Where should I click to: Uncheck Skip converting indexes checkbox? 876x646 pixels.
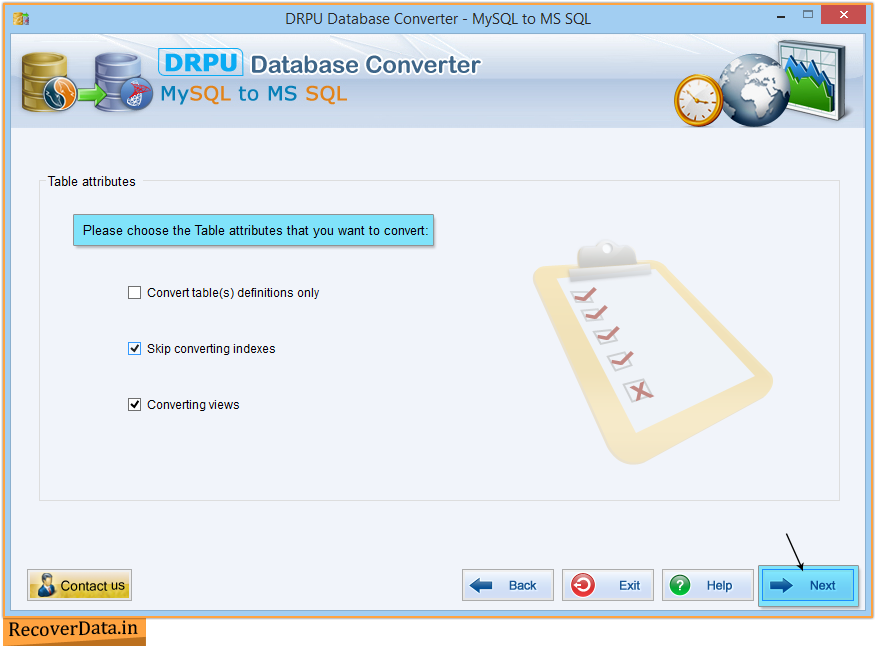[134, 349]
